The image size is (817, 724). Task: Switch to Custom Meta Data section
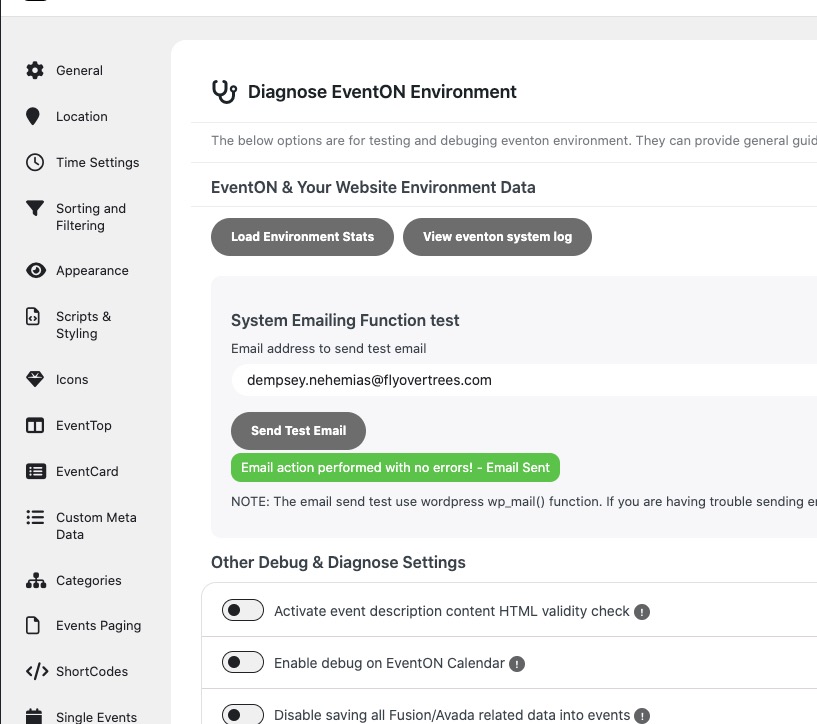tap(95, 525)
